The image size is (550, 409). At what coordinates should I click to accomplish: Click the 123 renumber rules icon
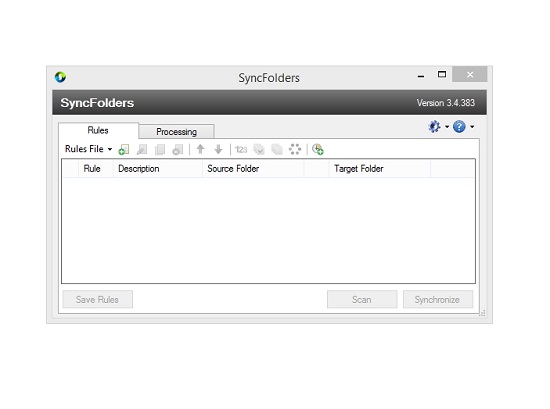point(241,150)
